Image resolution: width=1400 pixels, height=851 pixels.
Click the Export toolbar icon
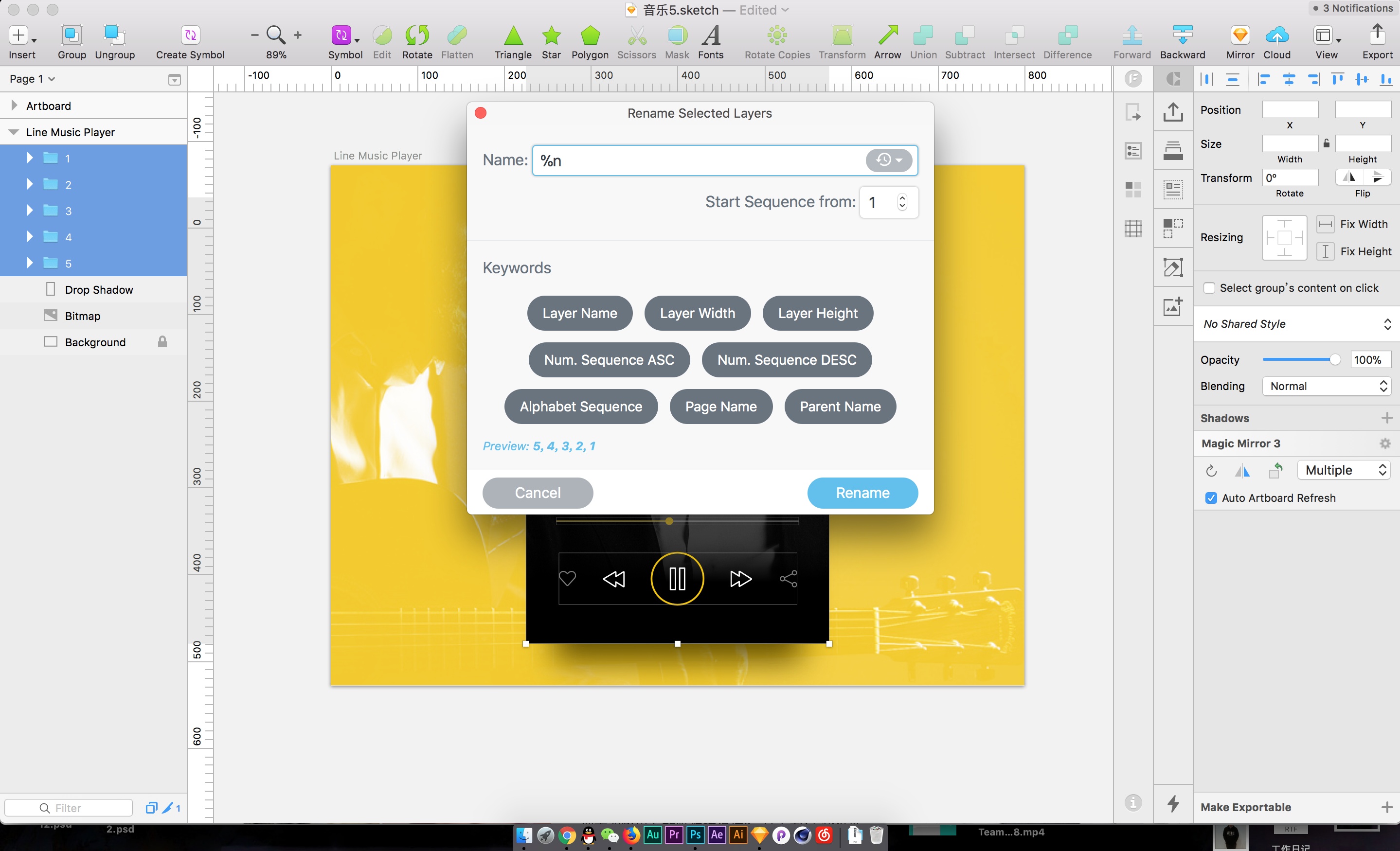pyautogui.click(x=1377, y=36)
